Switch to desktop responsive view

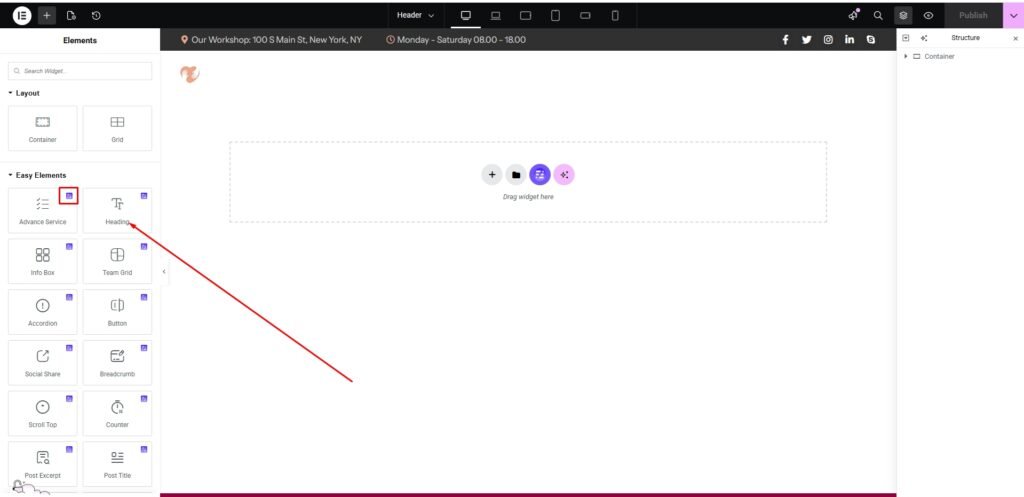tap(465, 15)
